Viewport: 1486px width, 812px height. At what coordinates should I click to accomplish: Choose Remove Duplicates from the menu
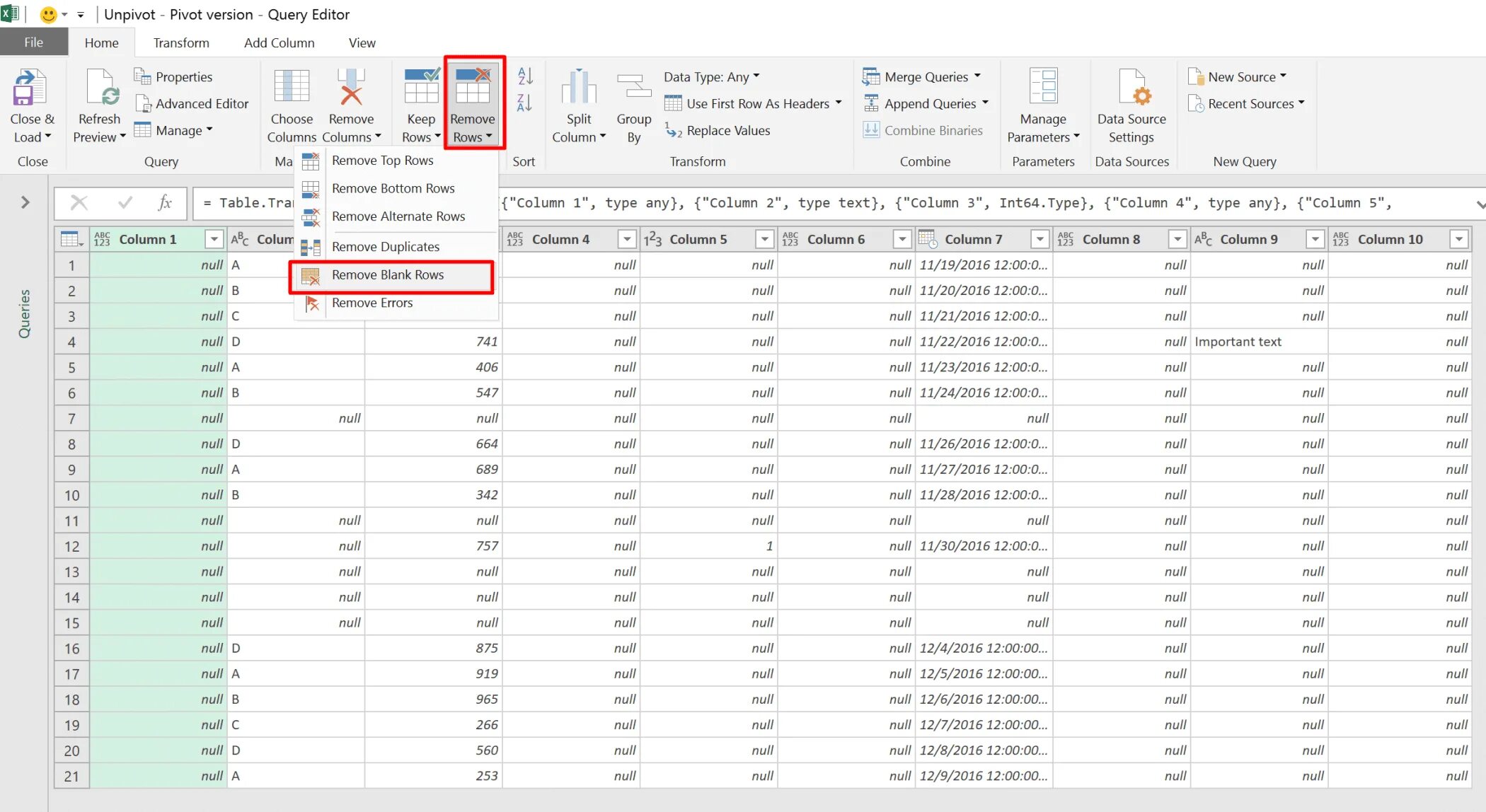click(x=386, y=247)
